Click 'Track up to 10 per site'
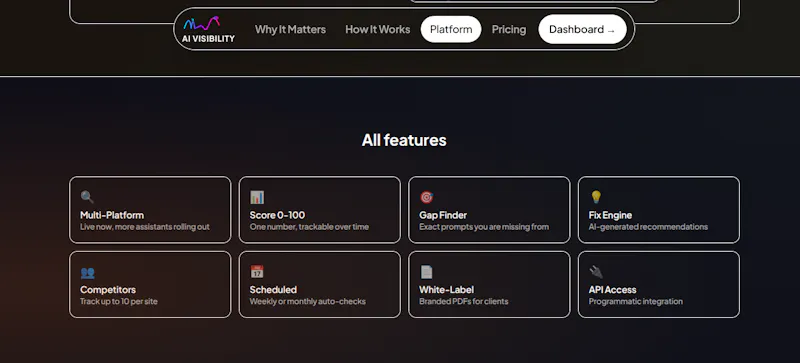Screen dimensions: 800x363 (x=119, y=301)
